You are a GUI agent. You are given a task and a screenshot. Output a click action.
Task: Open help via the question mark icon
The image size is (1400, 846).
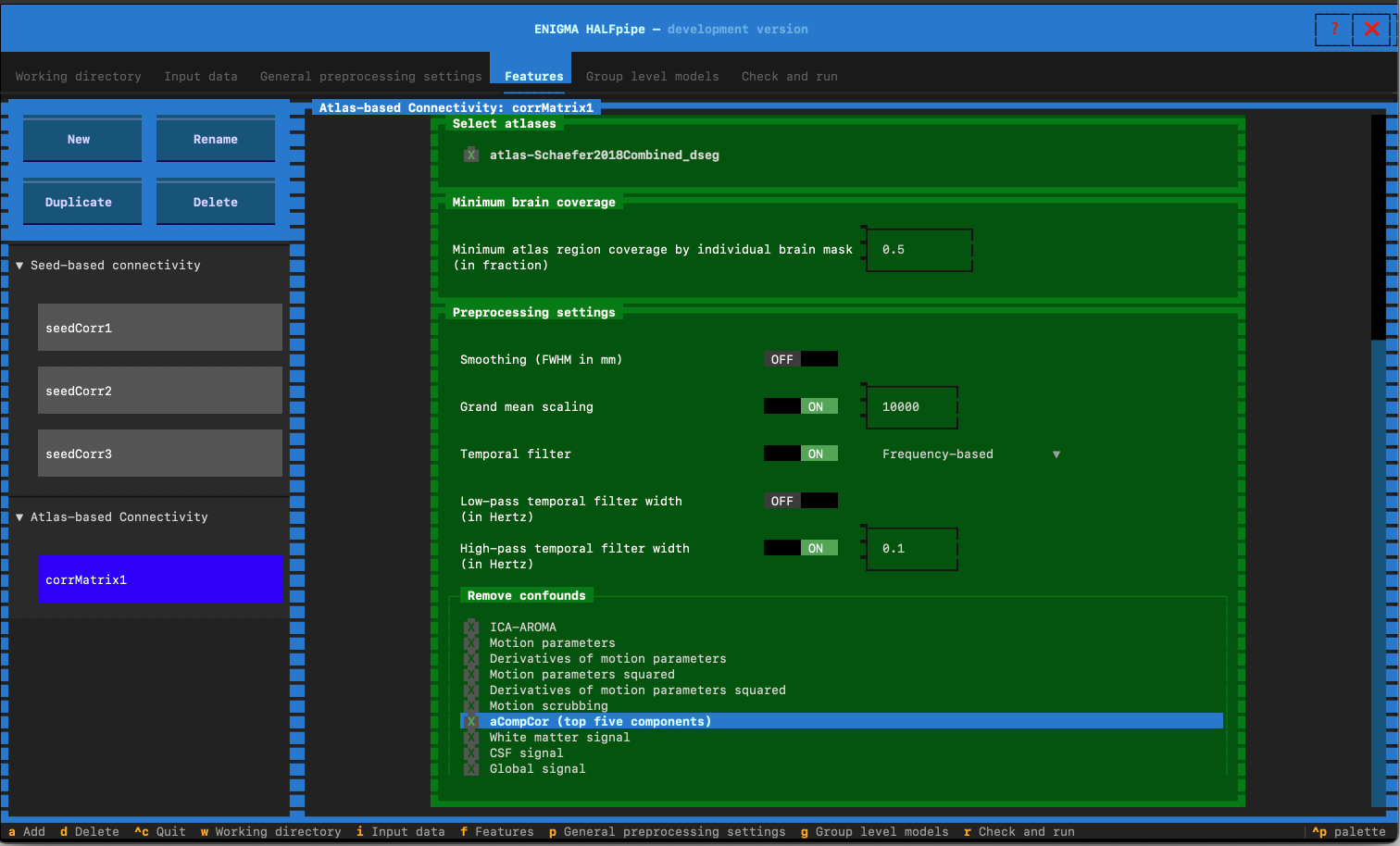[x=1333, y=30]
